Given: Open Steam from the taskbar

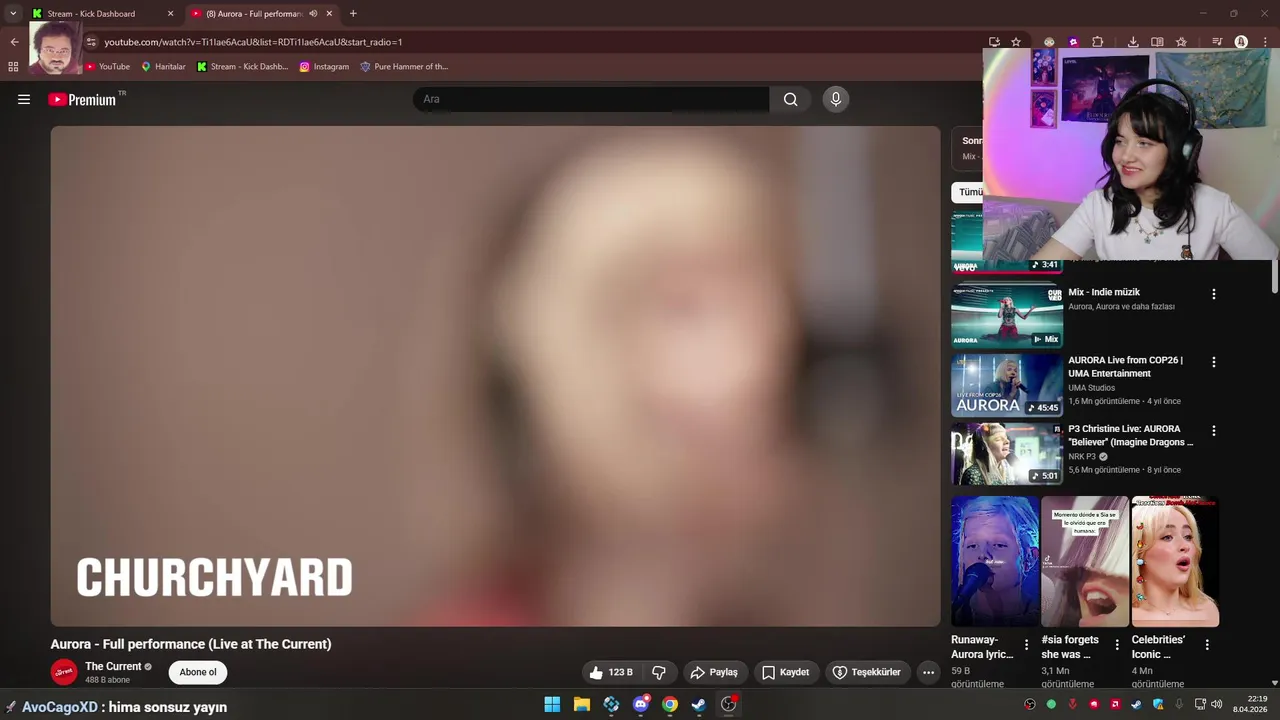Looking at the screenshot, I should click(699, 704).
